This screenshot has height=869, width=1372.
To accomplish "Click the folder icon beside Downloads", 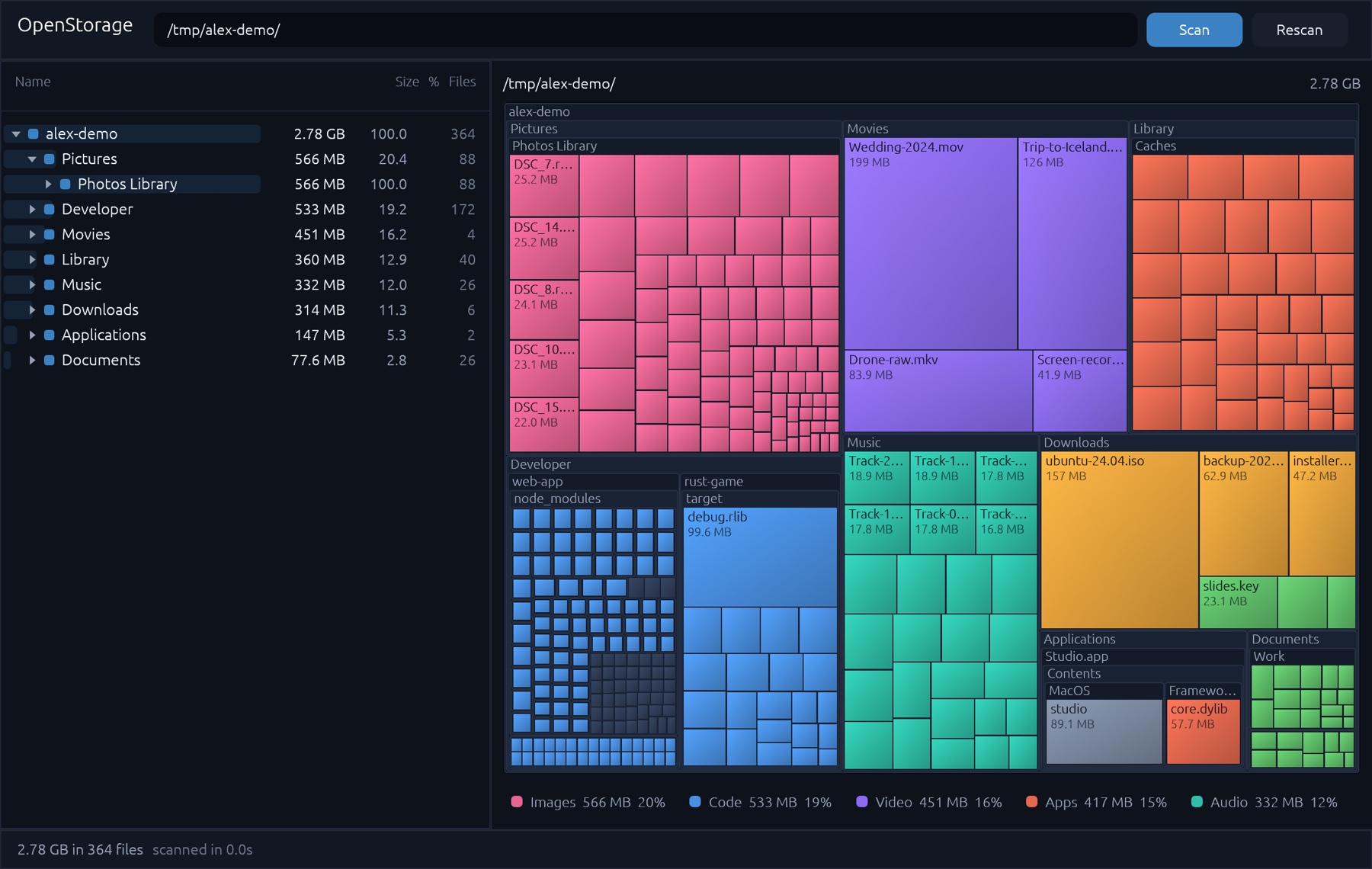I will click(50, 310).
